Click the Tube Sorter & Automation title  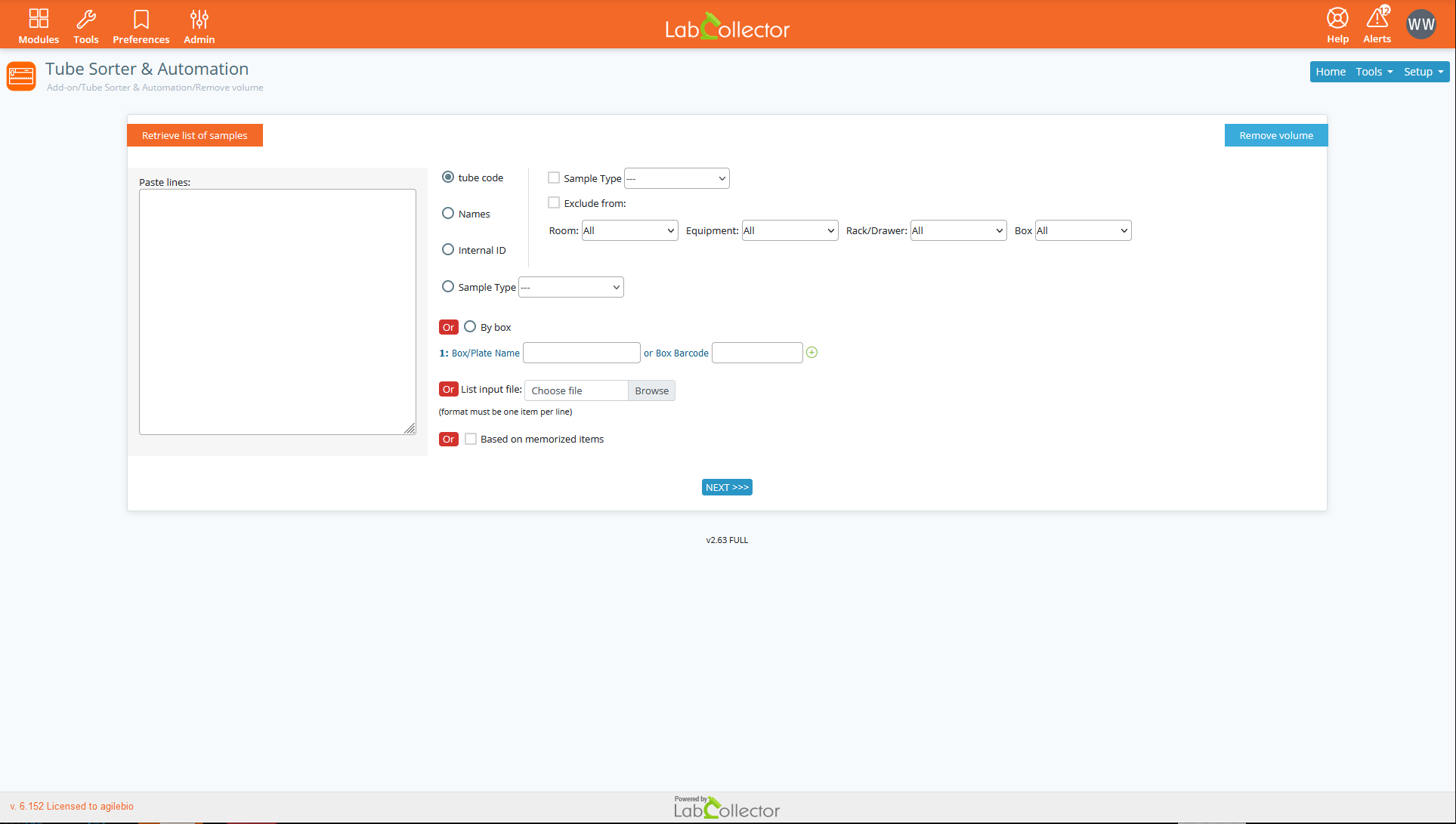(147, 69)
